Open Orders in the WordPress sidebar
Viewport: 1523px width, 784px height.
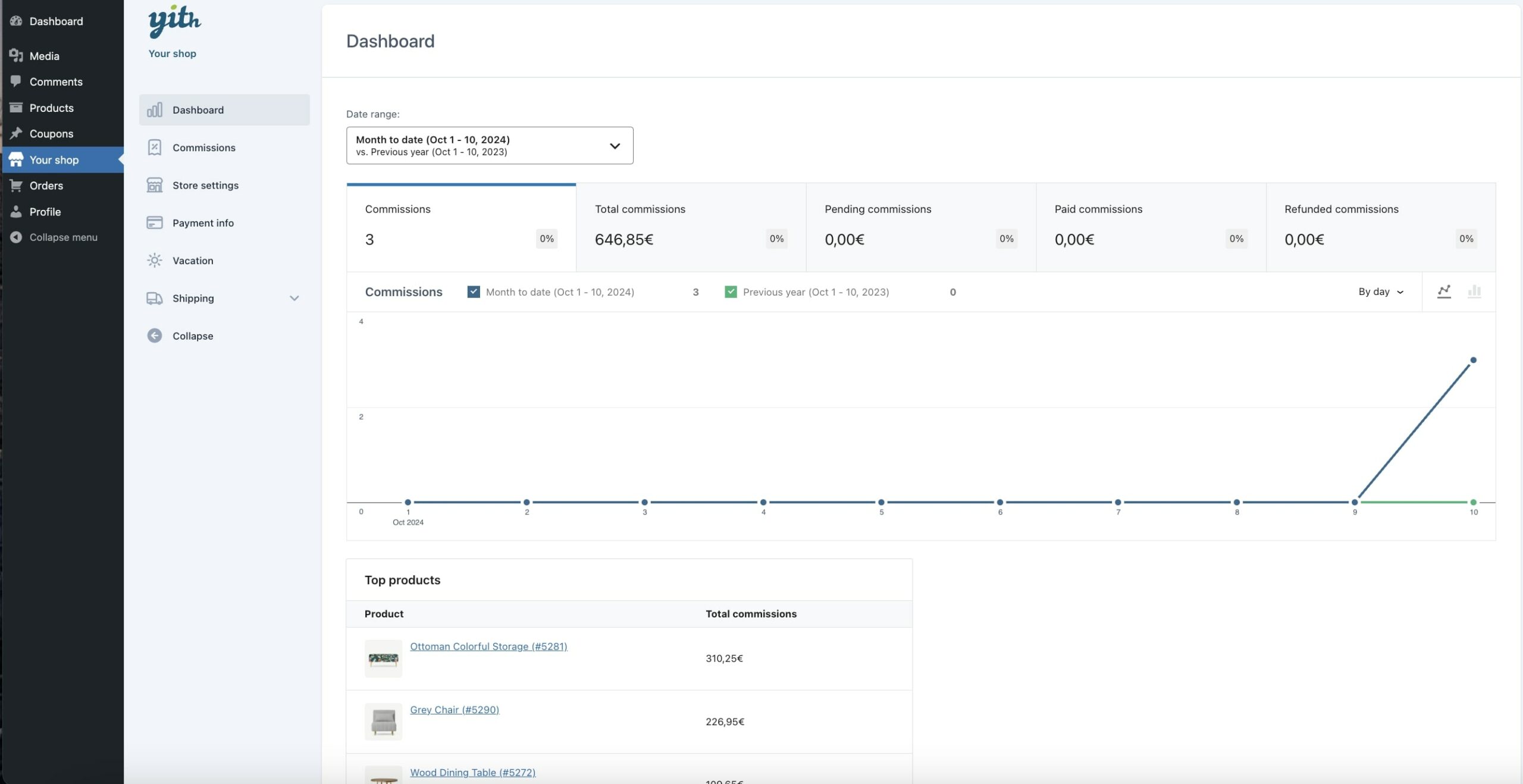[x=62, y=185]
